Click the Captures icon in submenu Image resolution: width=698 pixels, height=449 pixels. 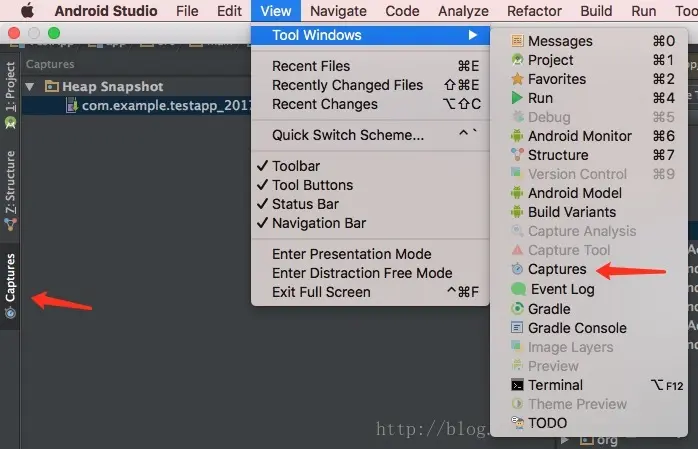(517, 269)
